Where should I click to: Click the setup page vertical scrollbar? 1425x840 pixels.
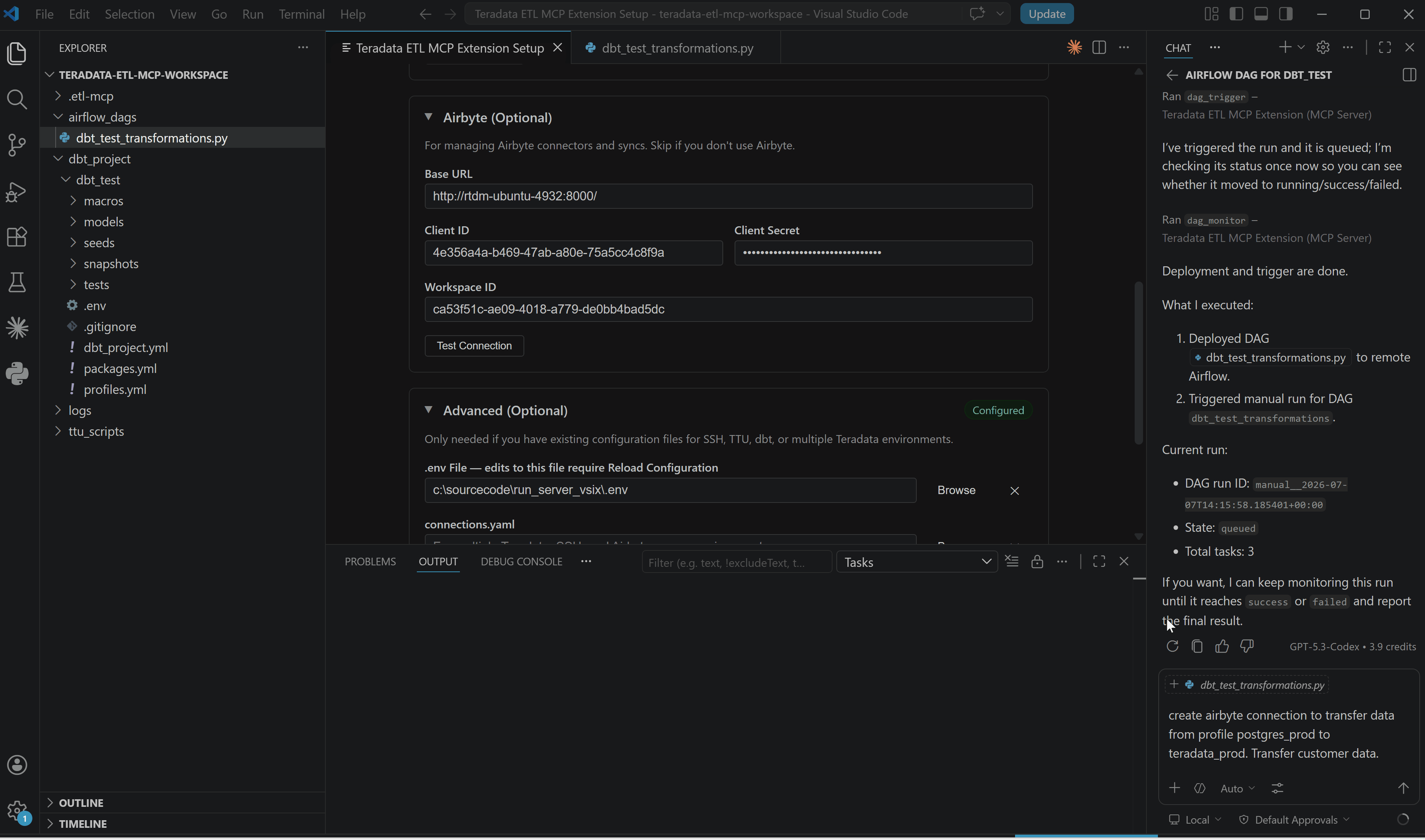(1138, 363)
